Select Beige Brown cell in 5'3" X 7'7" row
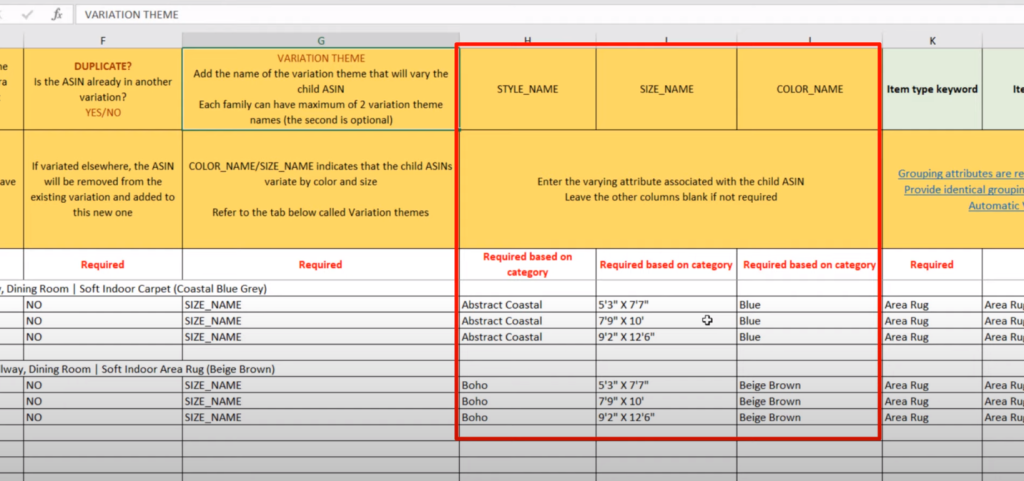 (810, 385)
